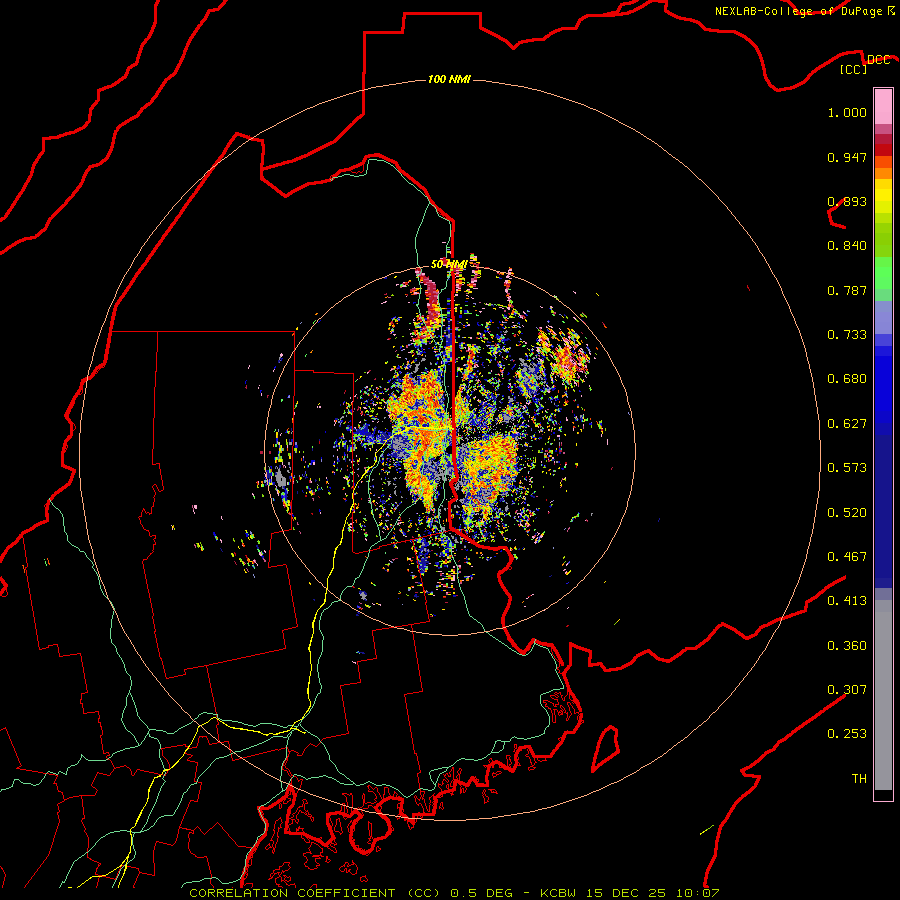Click the 100 NMI range ring label

point(449,79)
